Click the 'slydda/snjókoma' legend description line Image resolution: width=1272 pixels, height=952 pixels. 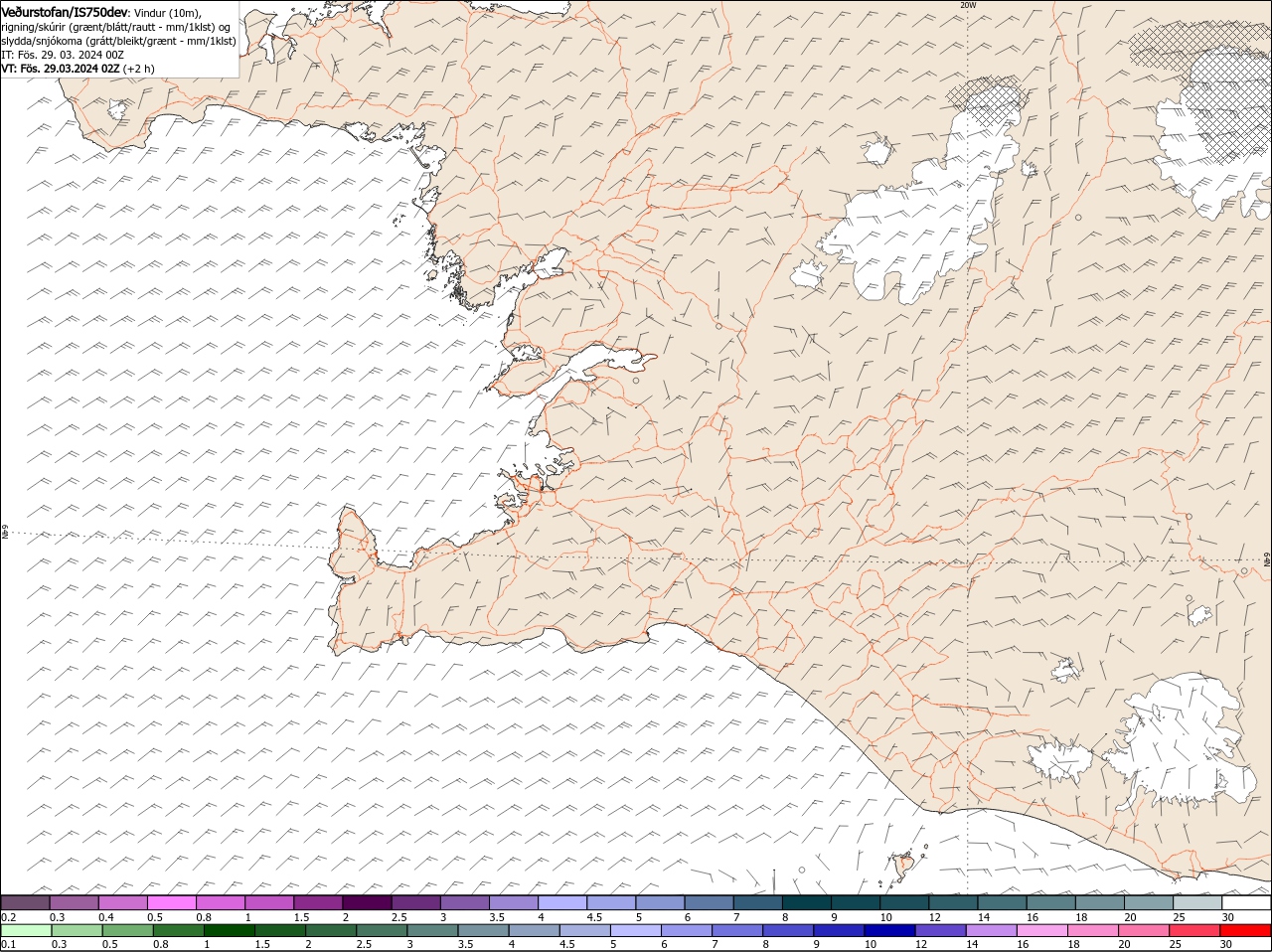tap(118, 41)
